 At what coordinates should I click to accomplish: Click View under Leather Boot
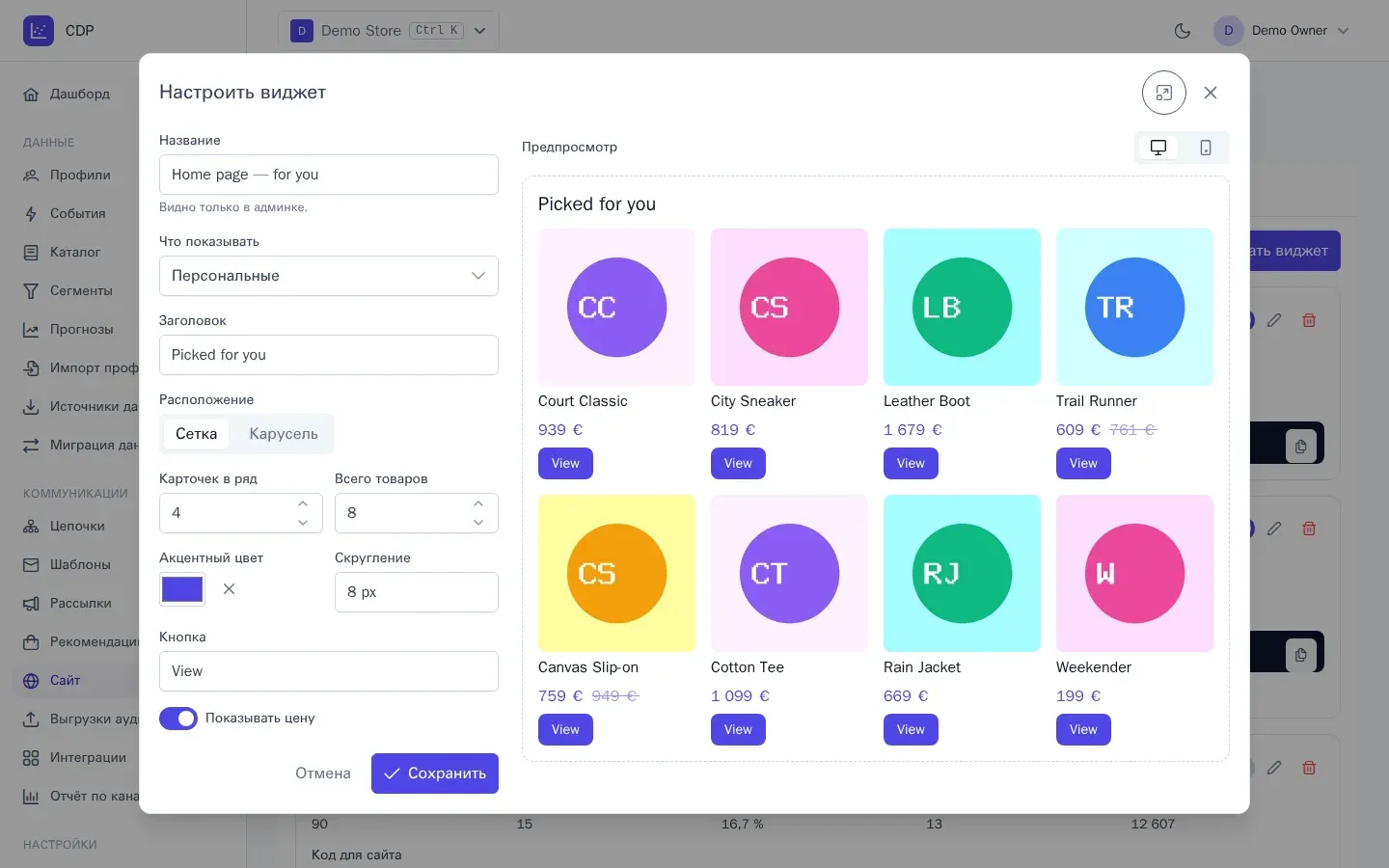click(x=911, y=464)
